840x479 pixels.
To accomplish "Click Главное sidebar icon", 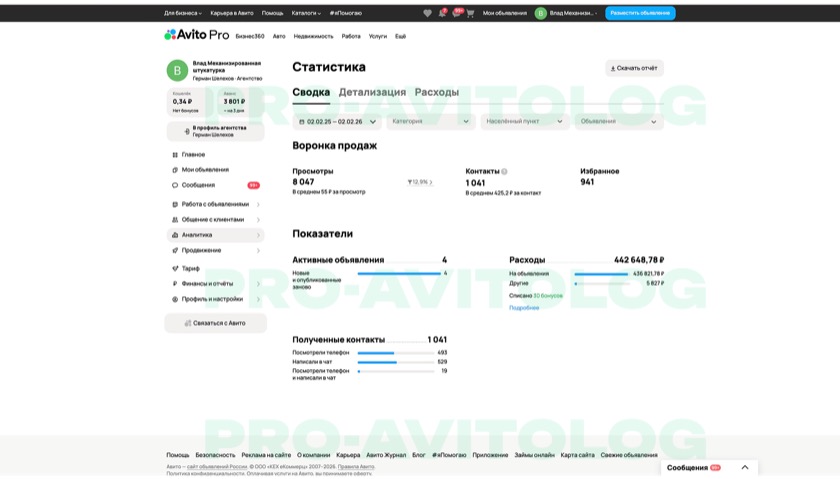I will (175, 155).
